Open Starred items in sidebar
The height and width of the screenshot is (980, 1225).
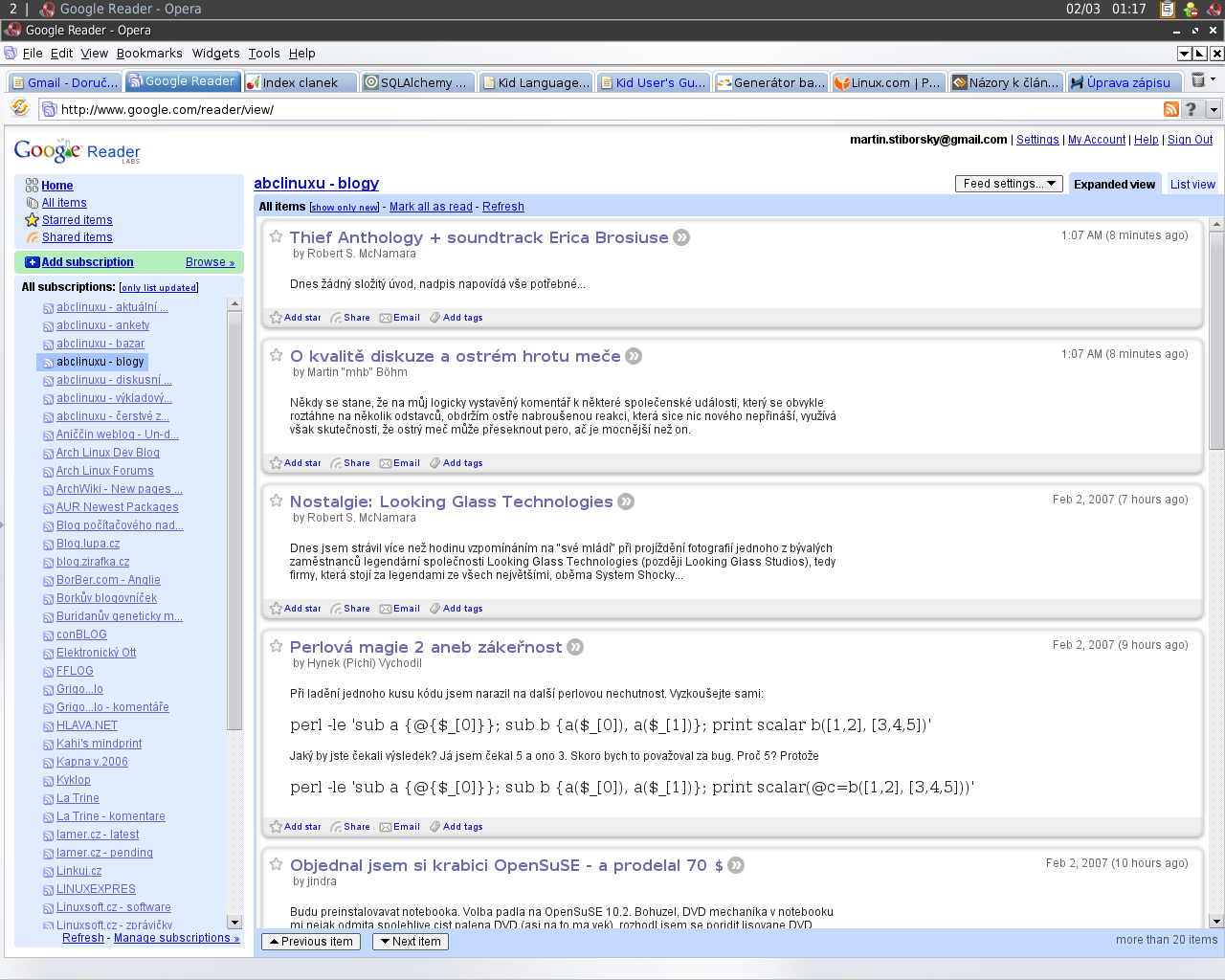[x=77, y=220]
